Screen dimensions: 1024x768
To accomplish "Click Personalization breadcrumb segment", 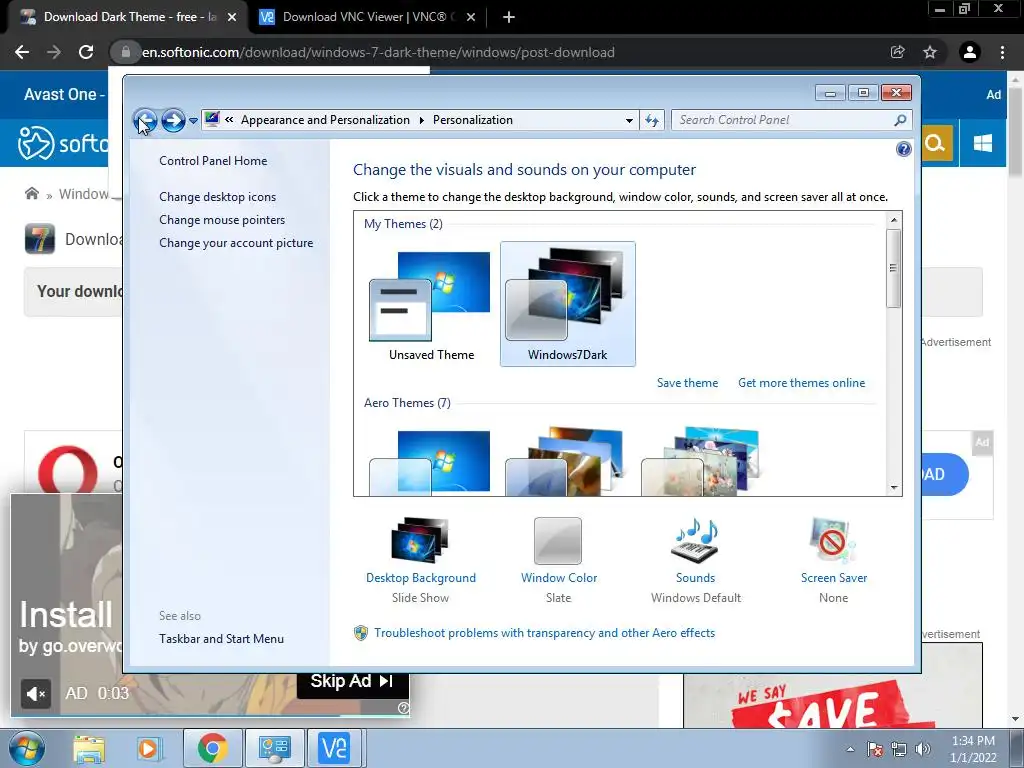I will click(473, 120).
